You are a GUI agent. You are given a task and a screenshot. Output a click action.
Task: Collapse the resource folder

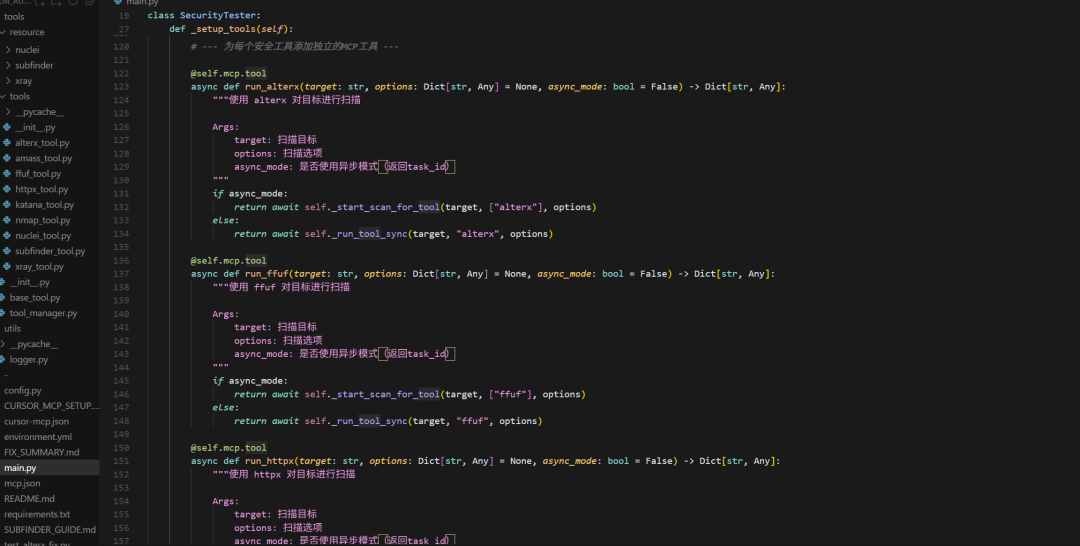[x=3, y=32]
